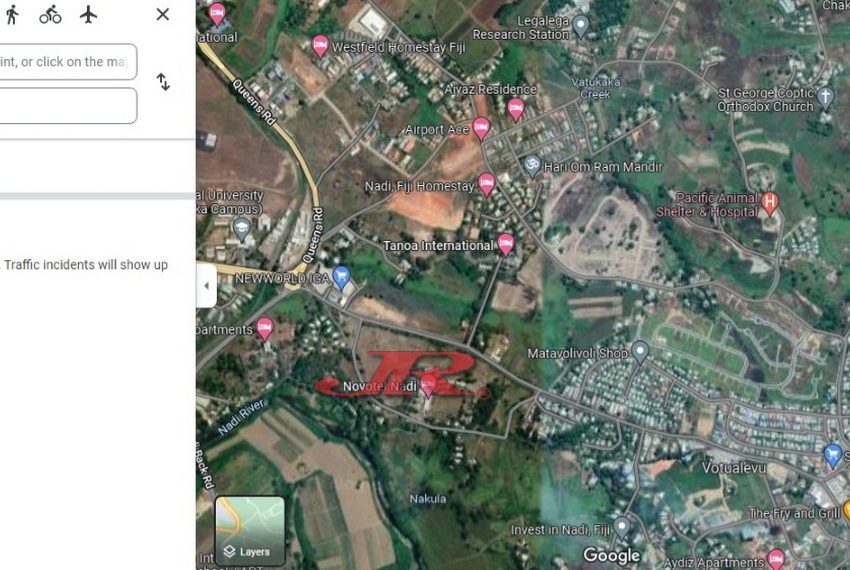Click Nadi, Fiji Homestay hotel pin
This screenshot has width=850, height=570.
click(x=486, y=184)
